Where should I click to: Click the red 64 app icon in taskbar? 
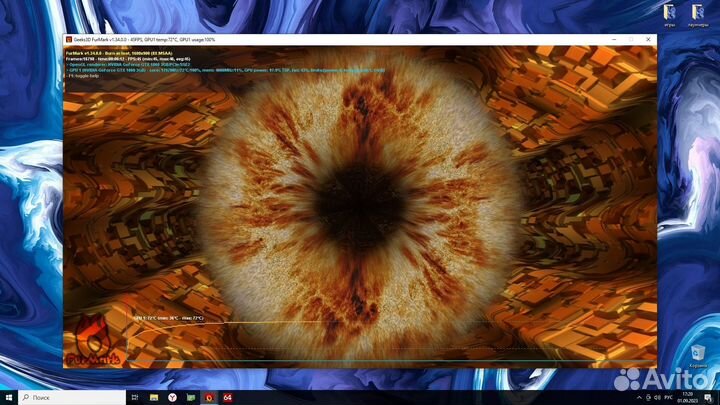click(227, 396)
